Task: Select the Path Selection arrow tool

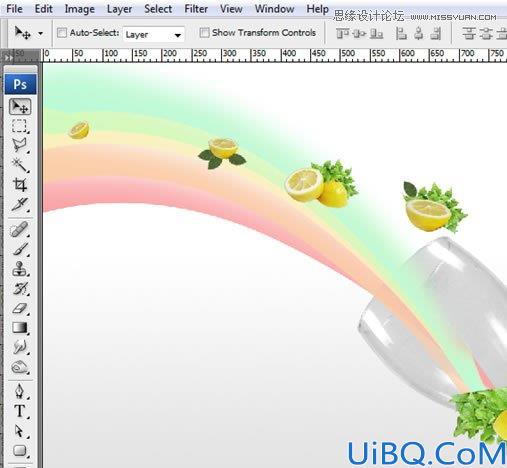Action: (19, 431)
